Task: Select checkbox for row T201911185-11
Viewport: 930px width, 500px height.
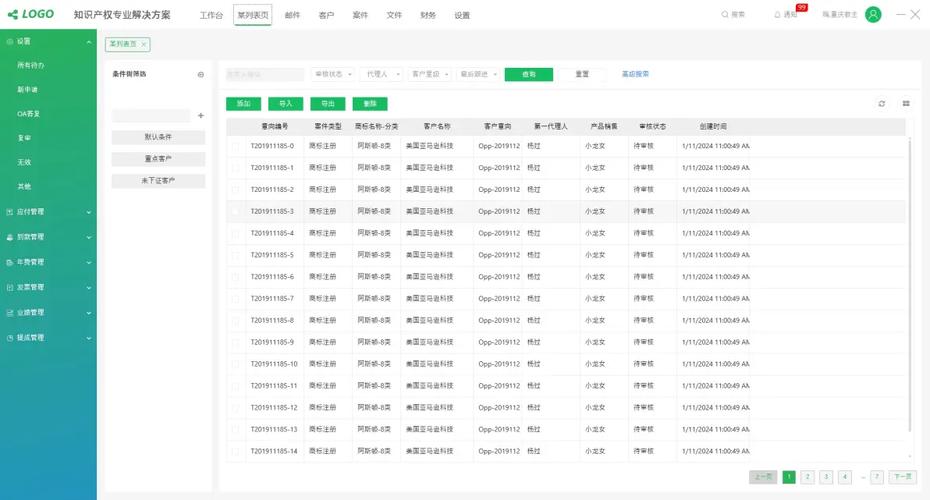Action: click(235, 386)
